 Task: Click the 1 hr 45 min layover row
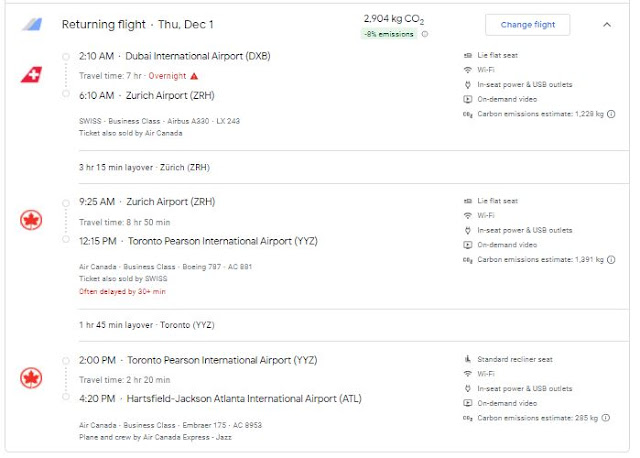pos(146,325)
